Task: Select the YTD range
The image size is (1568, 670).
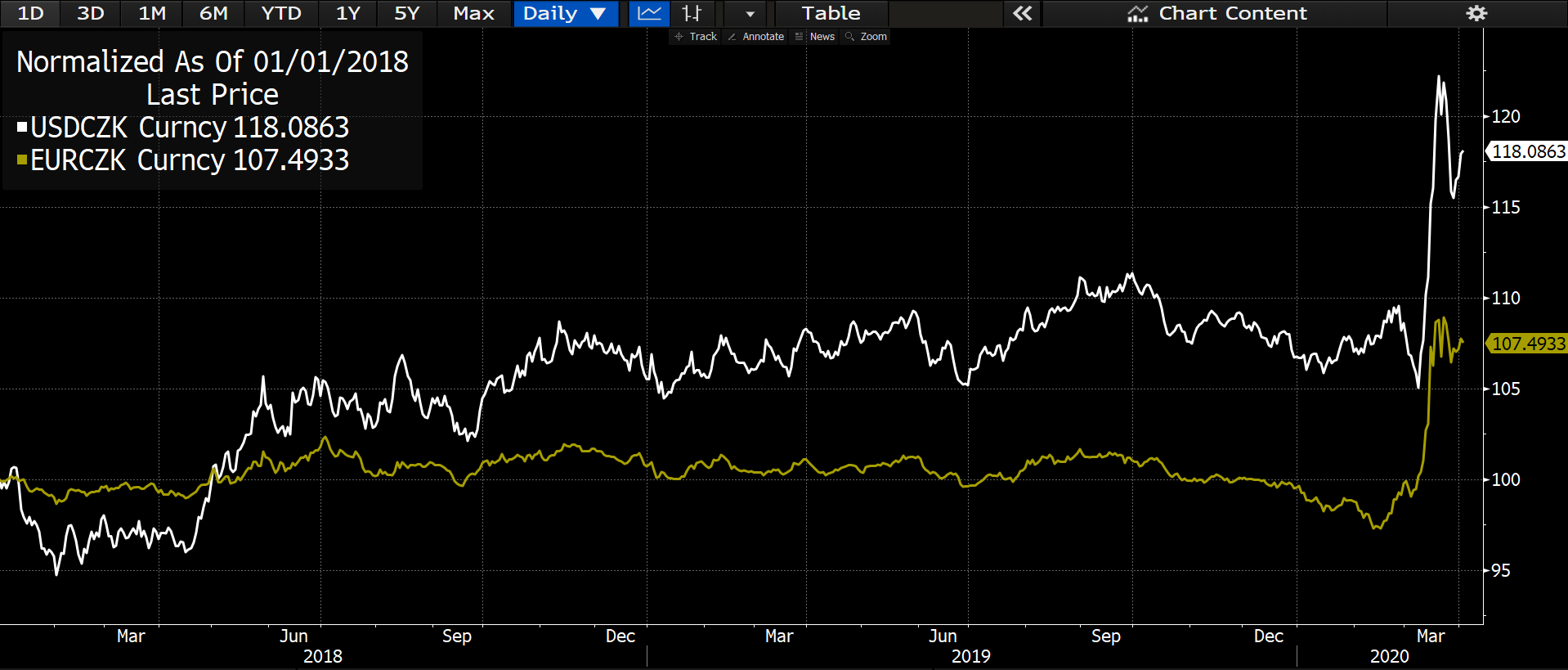Action: [x=281, y=13]
